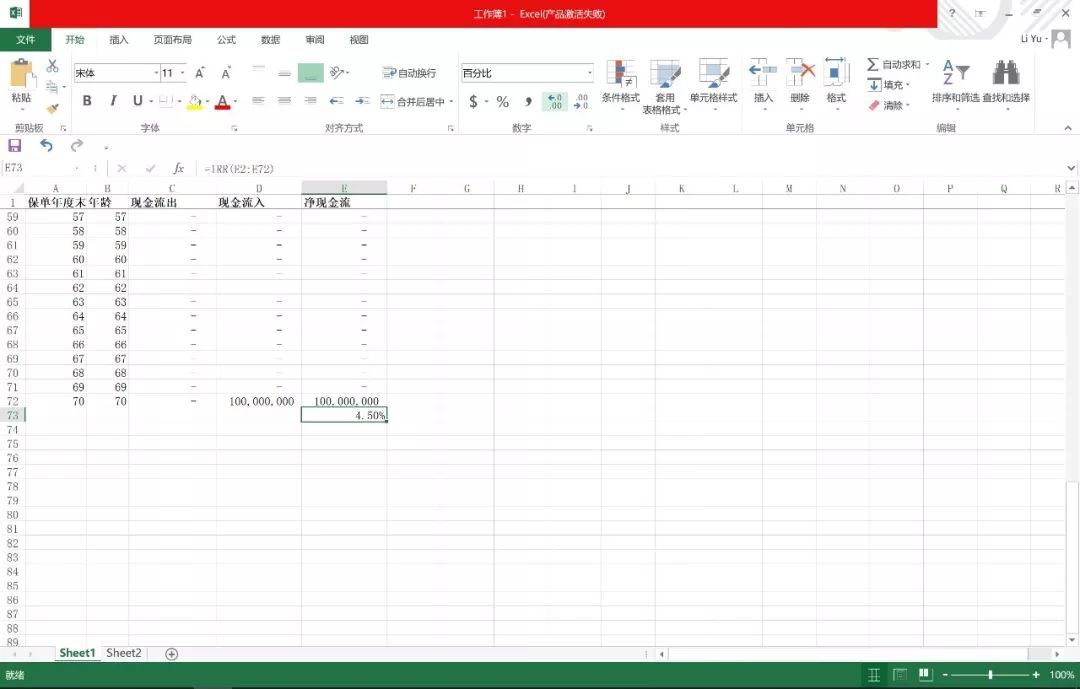This screenshot has height=689, width=1080.
Task: Select column E header
Action: (344, 188)
